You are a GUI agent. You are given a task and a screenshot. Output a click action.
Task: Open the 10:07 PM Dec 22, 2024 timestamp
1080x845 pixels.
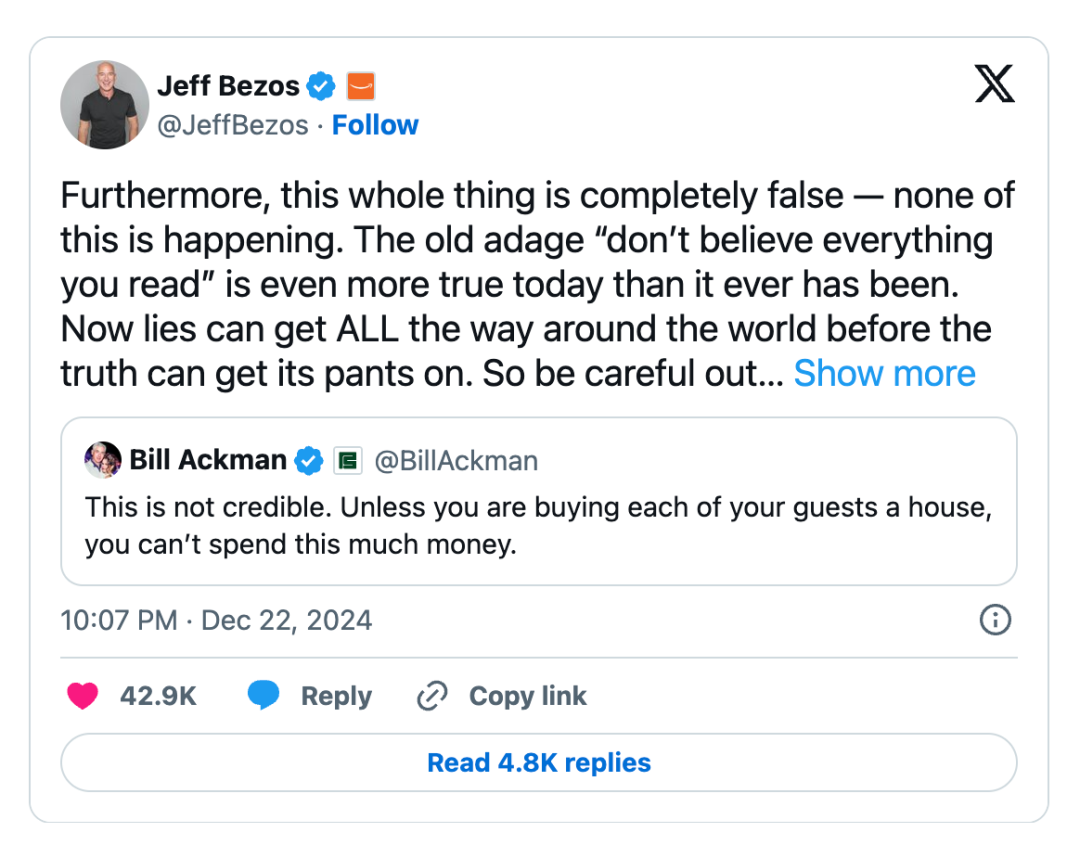pos(216,620)
